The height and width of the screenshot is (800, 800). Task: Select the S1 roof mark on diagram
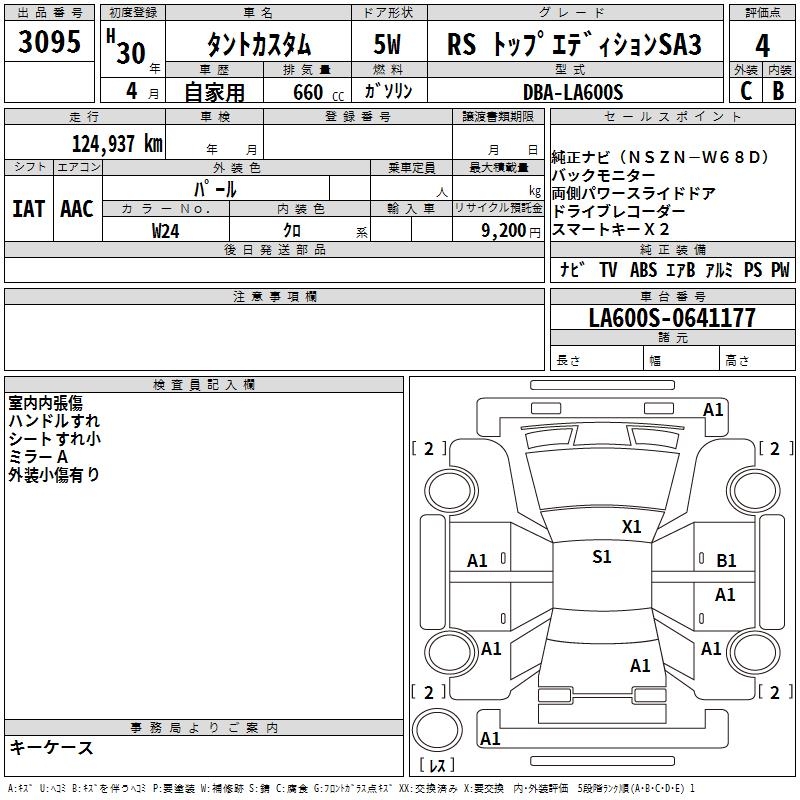(x=602, y=556)
